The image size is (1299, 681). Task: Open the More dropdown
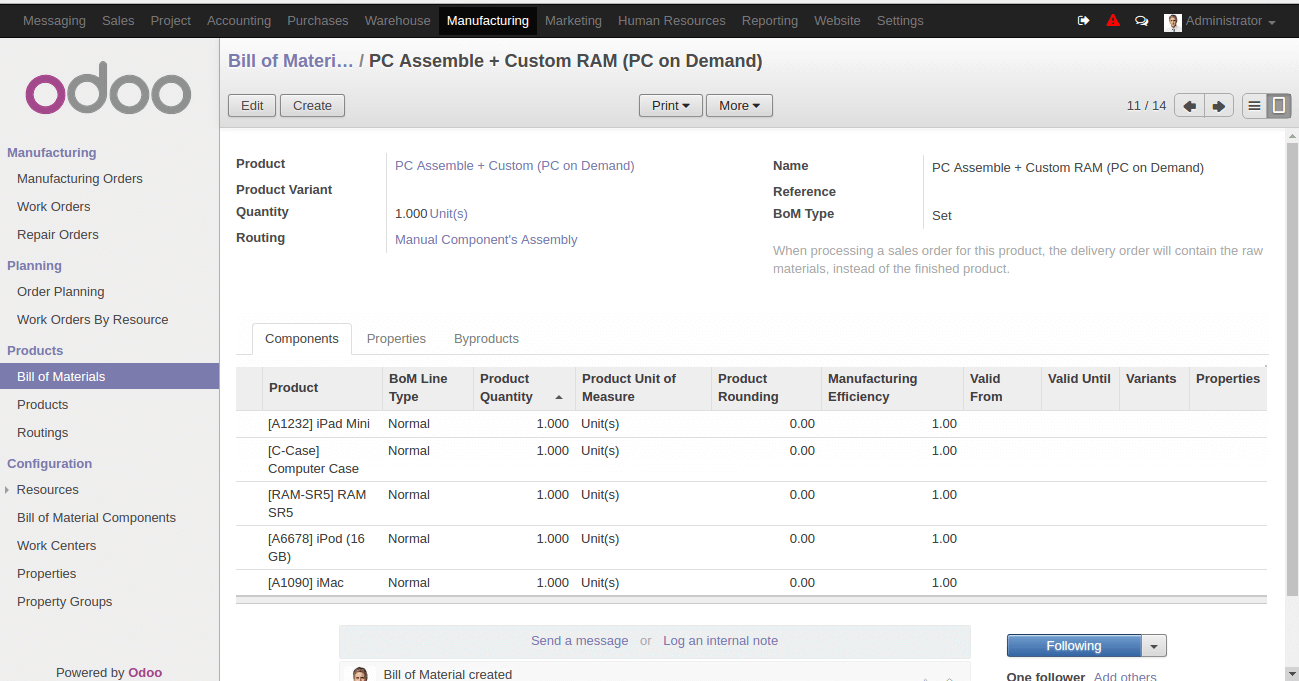point(739,106)
